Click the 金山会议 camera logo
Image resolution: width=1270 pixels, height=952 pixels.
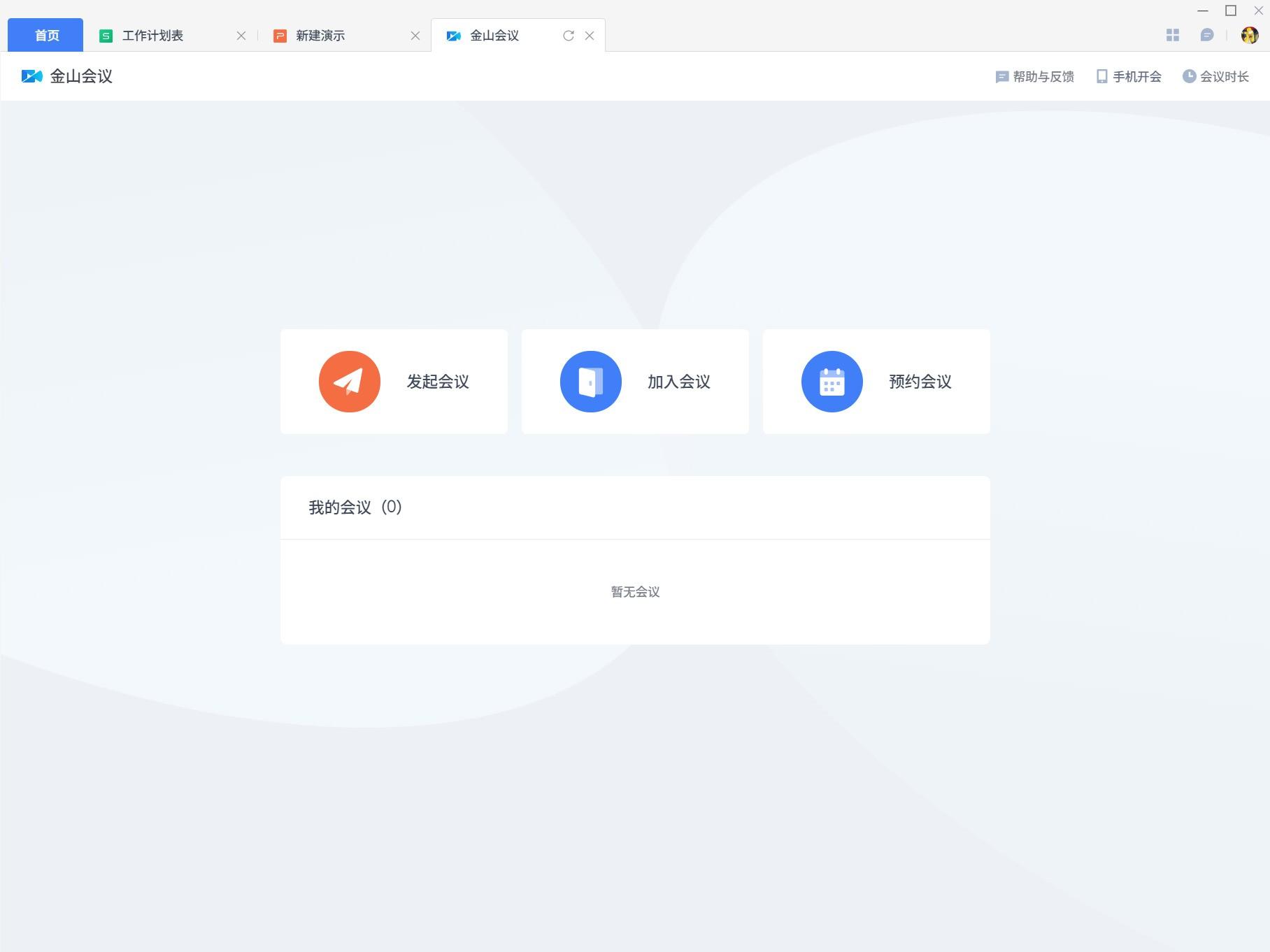(x=31, y=75)
